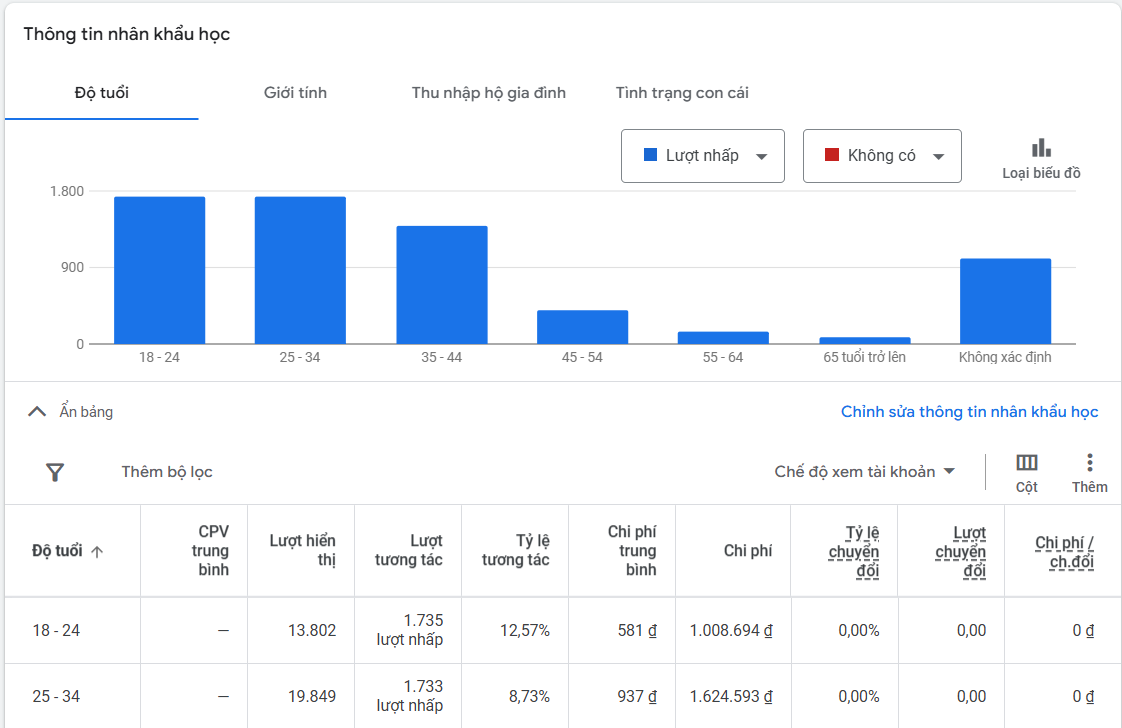Open the Tình trạng con cái tab
The height and width of the screenshot is (728, 1122).
682,93
